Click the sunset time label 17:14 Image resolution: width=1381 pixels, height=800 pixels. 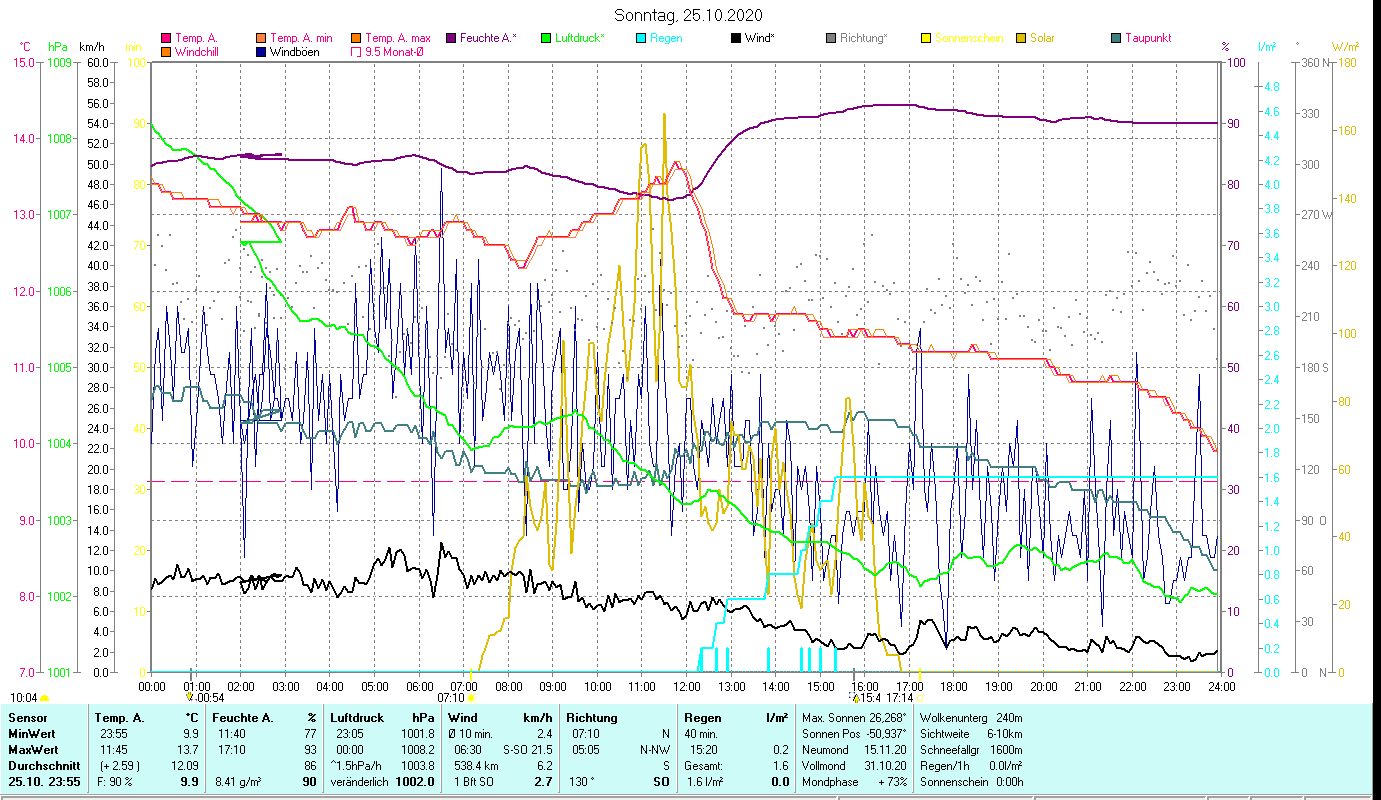pos(900,697)
